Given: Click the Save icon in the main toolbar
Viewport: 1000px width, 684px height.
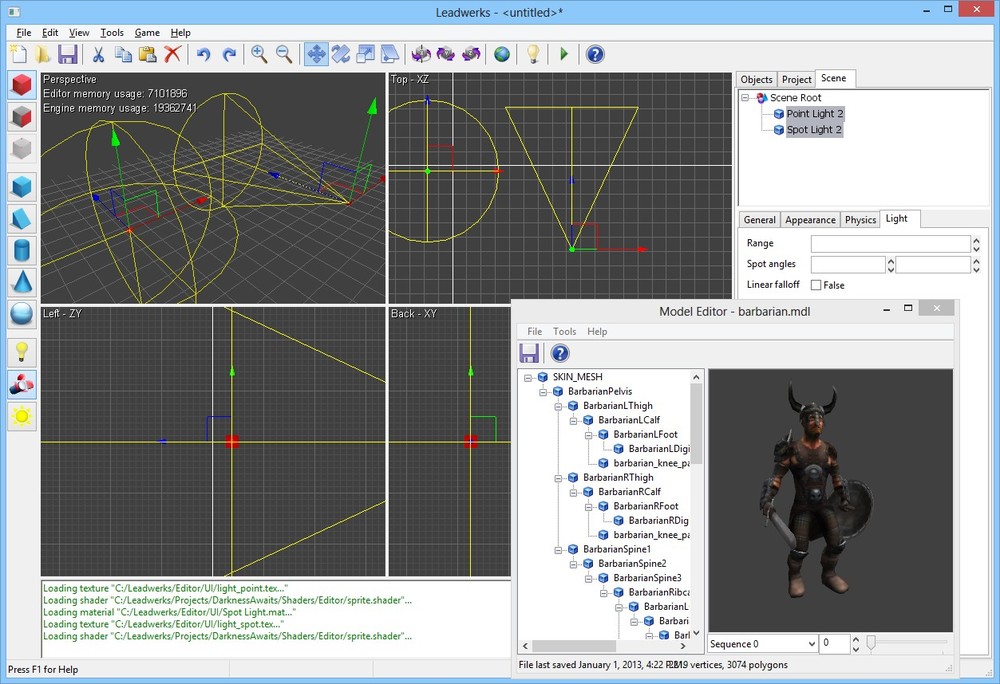Looking at the screenshot, I should click(x=68, y=54).
